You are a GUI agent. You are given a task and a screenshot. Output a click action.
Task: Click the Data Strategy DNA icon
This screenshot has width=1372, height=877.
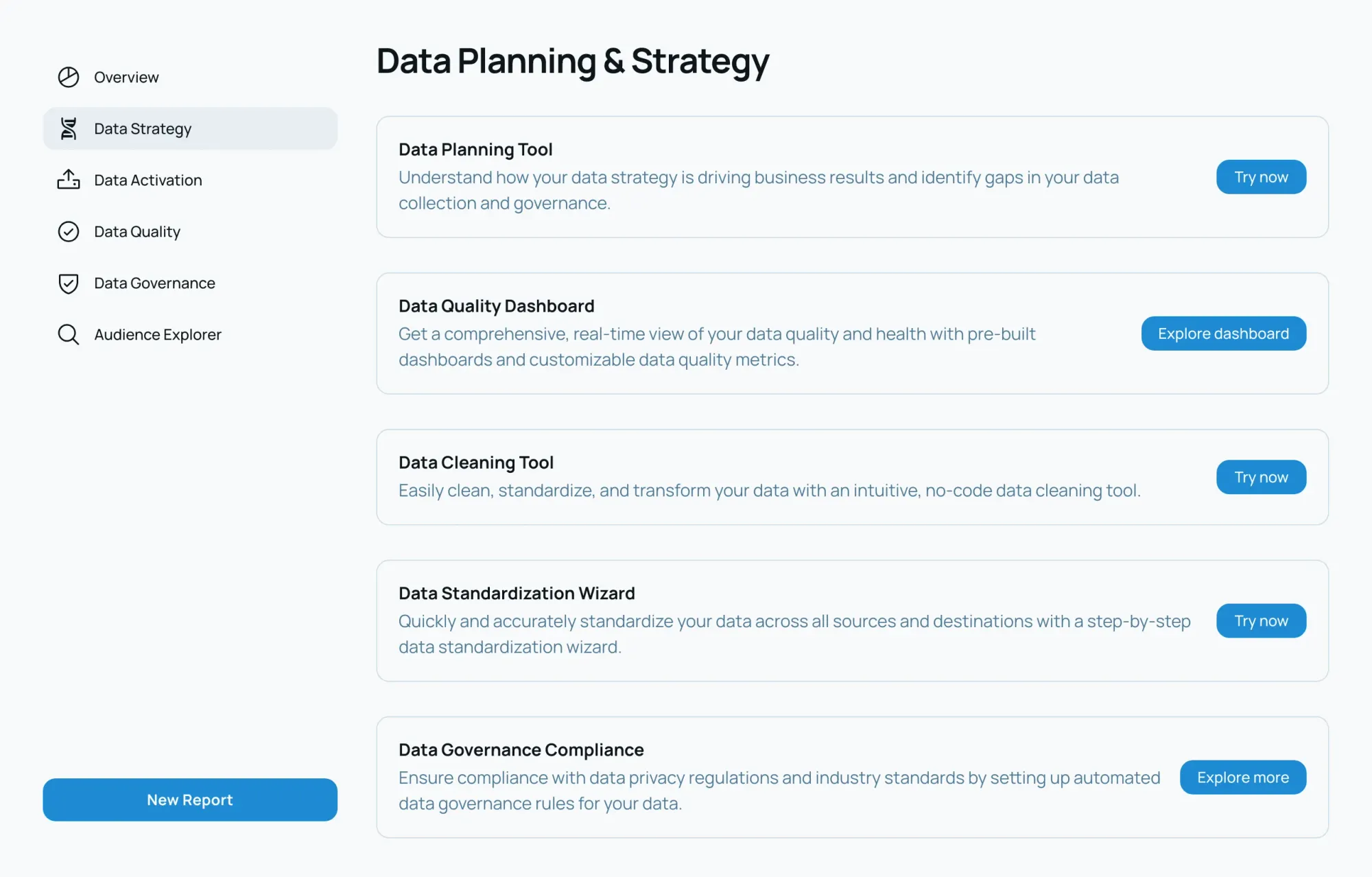(x=69, y=128)
